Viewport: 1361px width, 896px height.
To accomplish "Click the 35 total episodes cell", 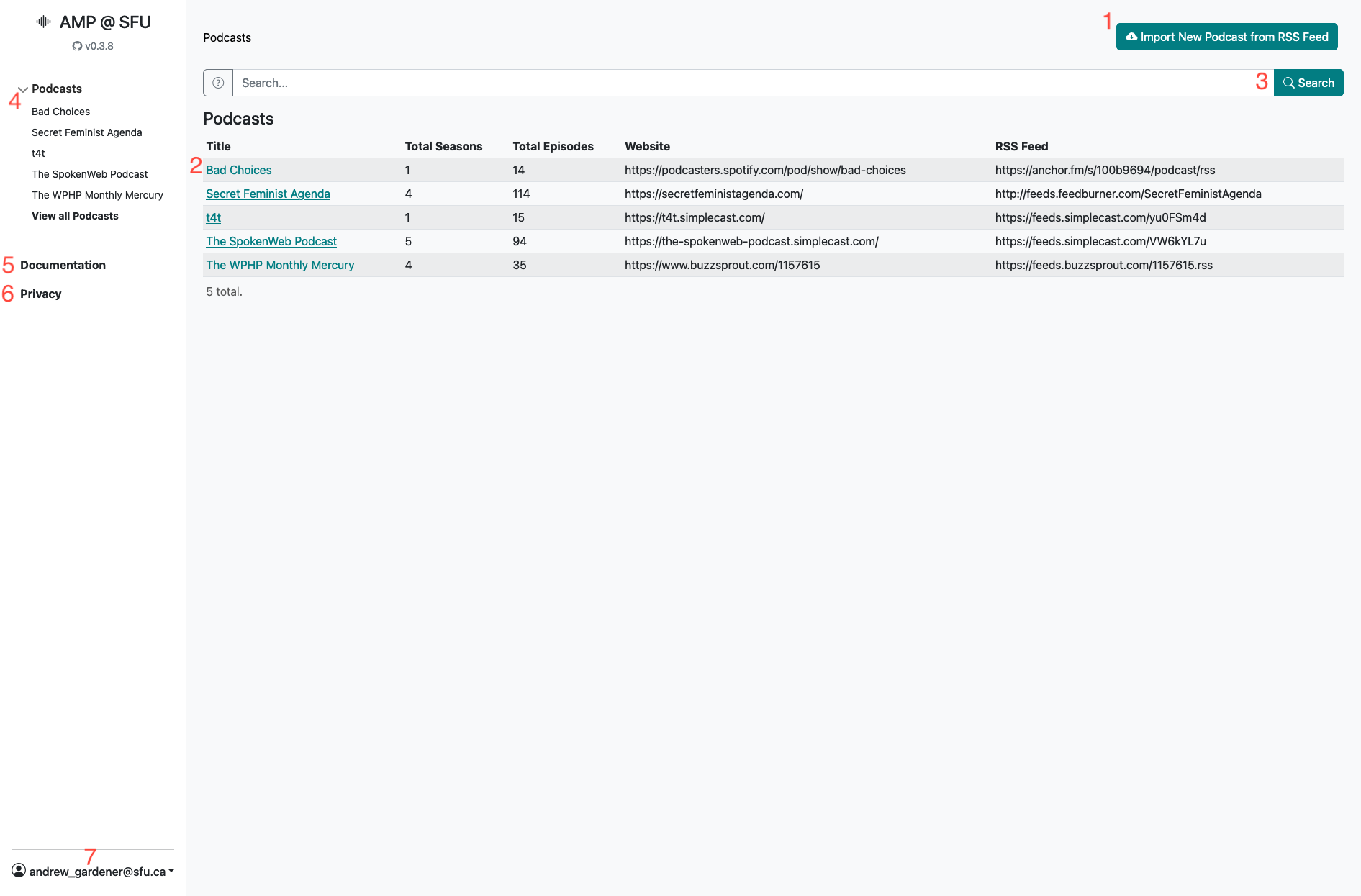I will pyautogui.click(x=520, y=265).
